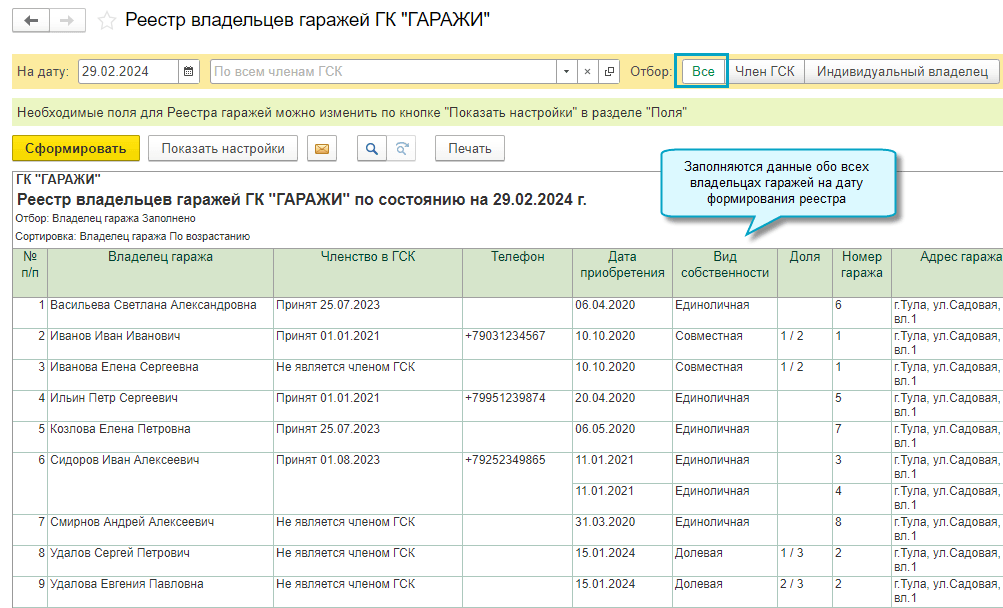Select the "Владелец гаража" column header
1003x608 pixels.
click(x=160, y=257)
